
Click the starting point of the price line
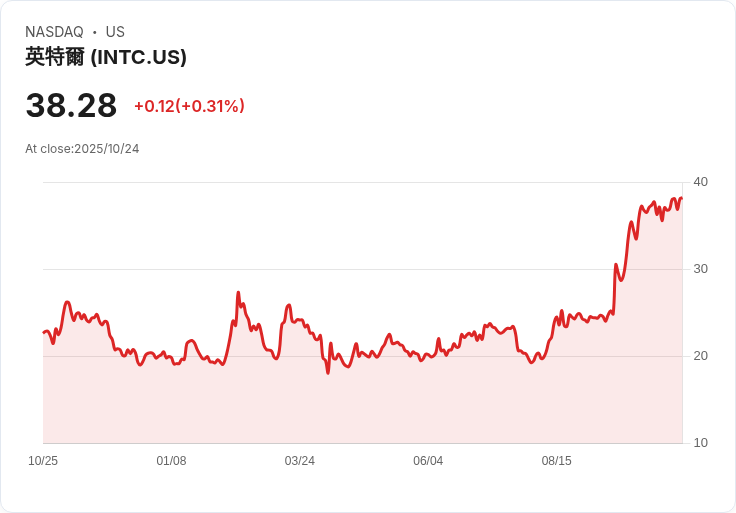44,332
